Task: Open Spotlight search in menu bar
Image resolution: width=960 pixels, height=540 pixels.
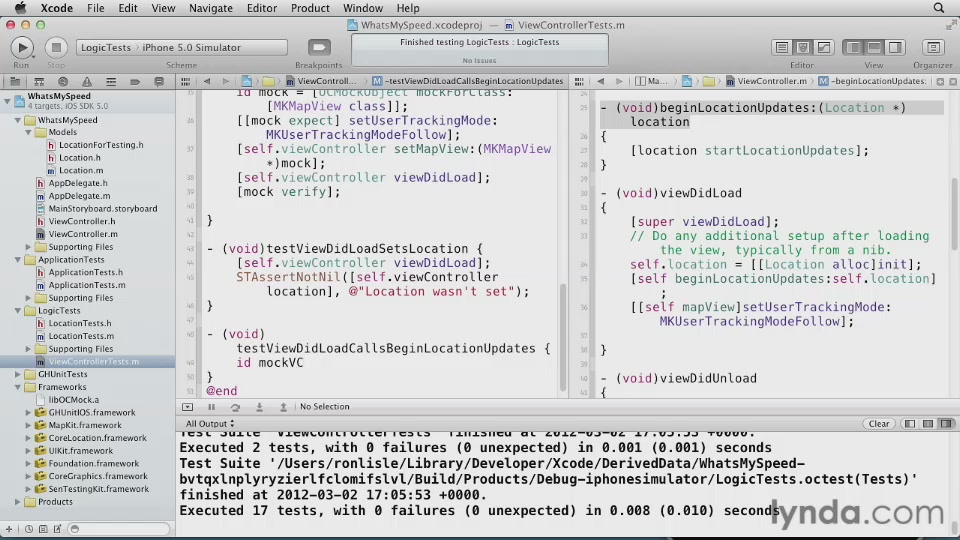Action: [939, 8]
